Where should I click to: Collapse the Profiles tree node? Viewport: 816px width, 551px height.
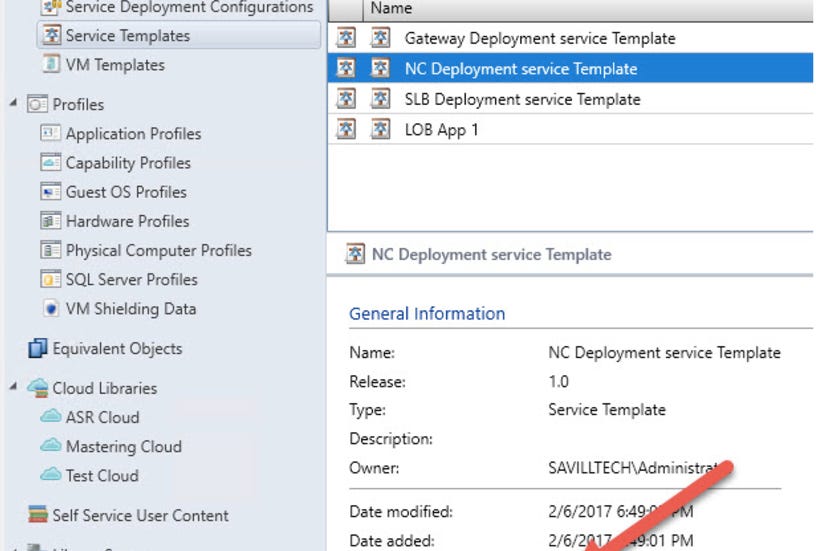[x=13, y=103]
